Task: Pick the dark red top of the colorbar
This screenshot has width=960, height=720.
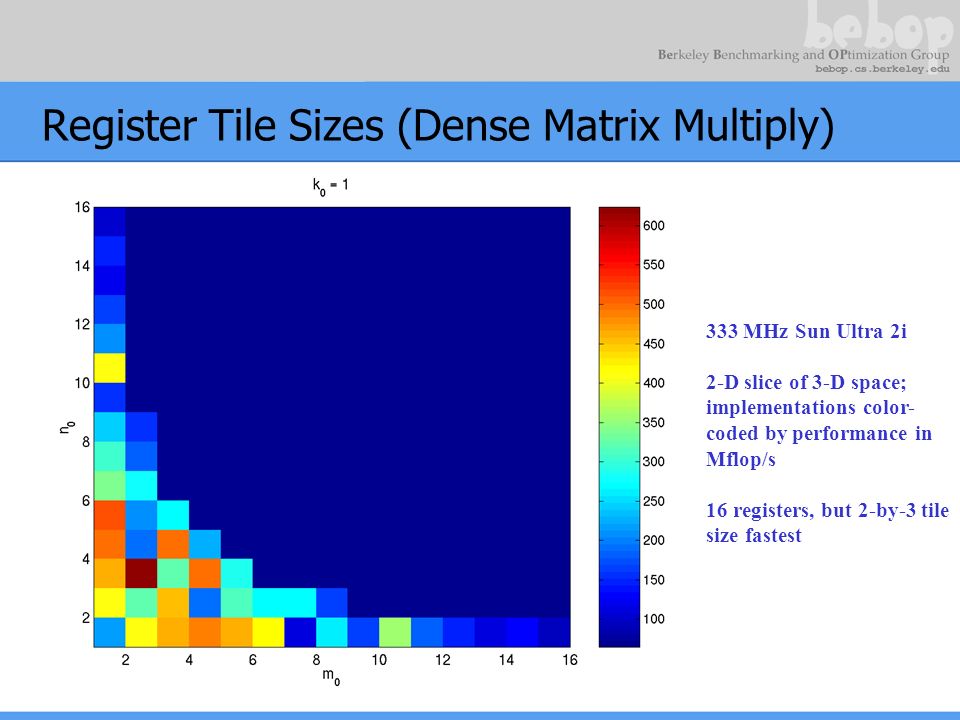Action: [x=619, y=213]
